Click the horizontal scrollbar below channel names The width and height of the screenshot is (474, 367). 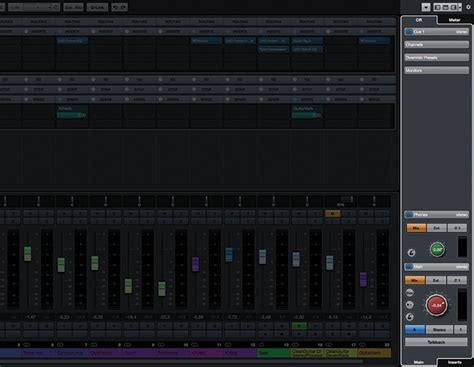point(181,361)
